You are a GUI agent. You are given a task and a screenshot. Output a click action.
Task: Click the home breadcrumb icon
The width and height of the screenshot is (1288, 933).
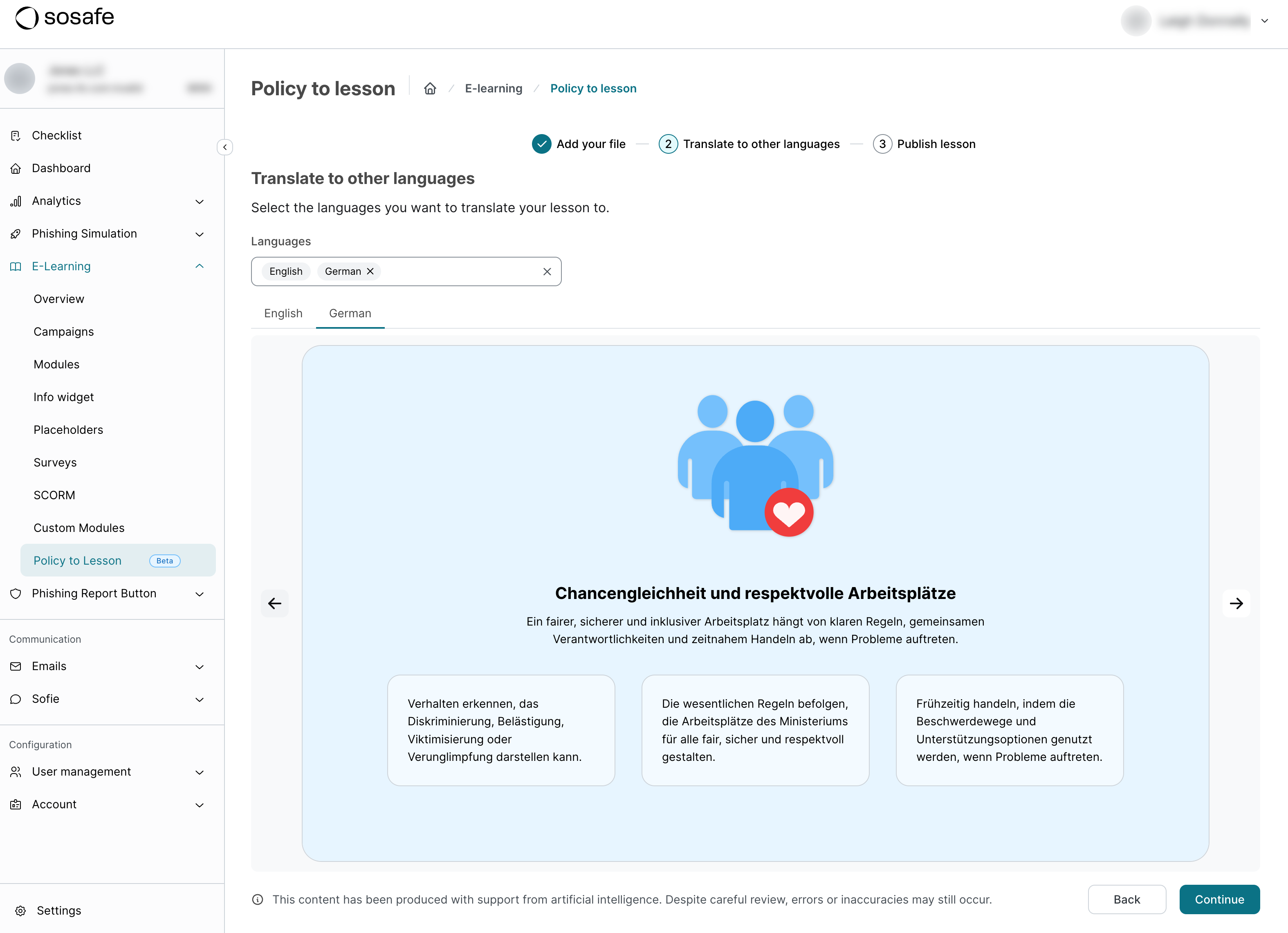430,89
